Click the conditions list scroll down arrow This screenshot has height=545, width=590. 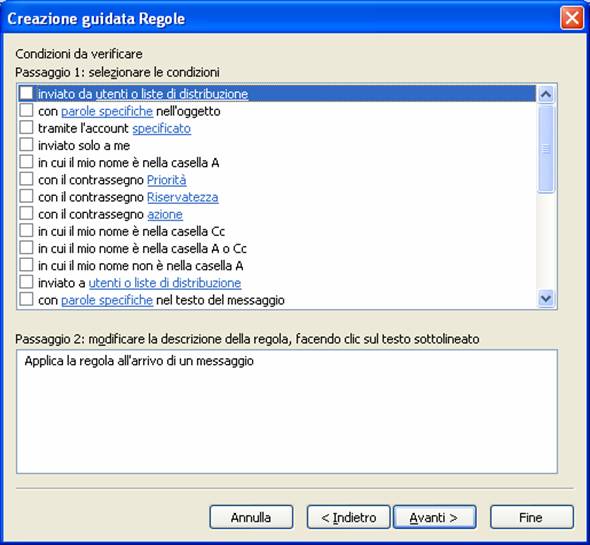546,299
